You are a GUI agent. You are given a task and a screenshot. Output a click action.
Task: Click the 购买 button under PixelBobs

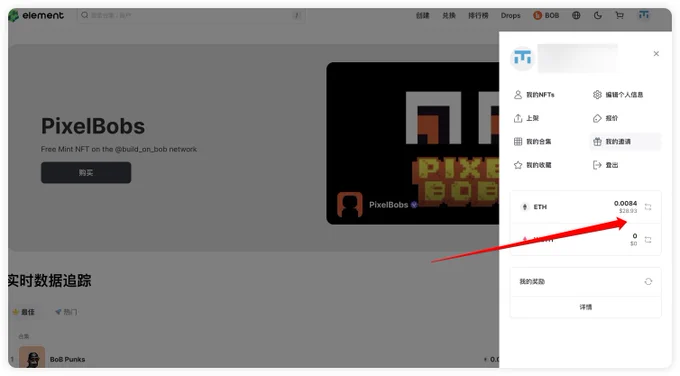pyautogui.click(x=86, y=173)
